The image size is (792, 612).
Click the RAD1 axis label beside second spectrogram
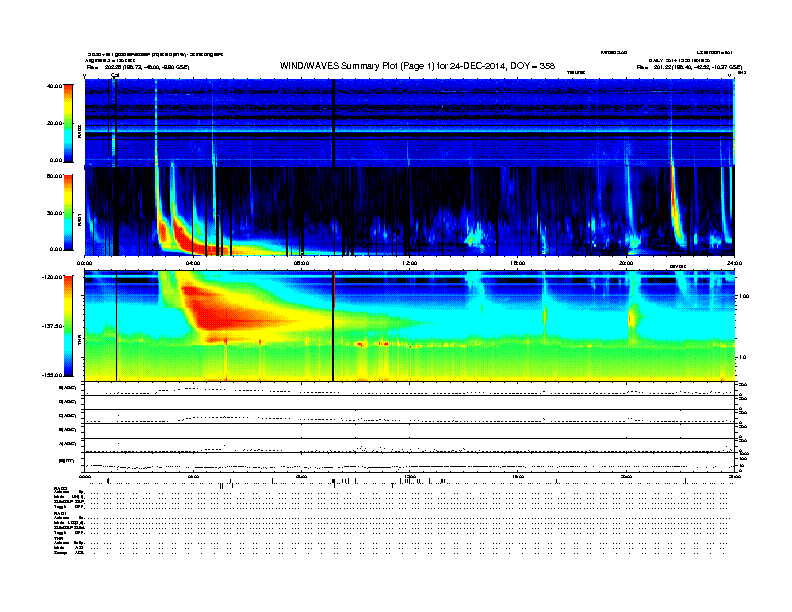(80, 219)
